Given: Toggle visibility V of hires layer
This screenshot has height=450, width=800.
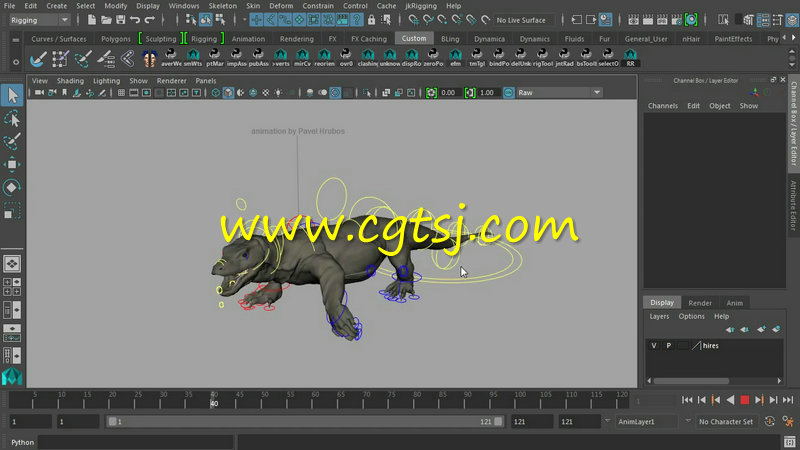Looking at the screenshot, I should click(654, 345).
